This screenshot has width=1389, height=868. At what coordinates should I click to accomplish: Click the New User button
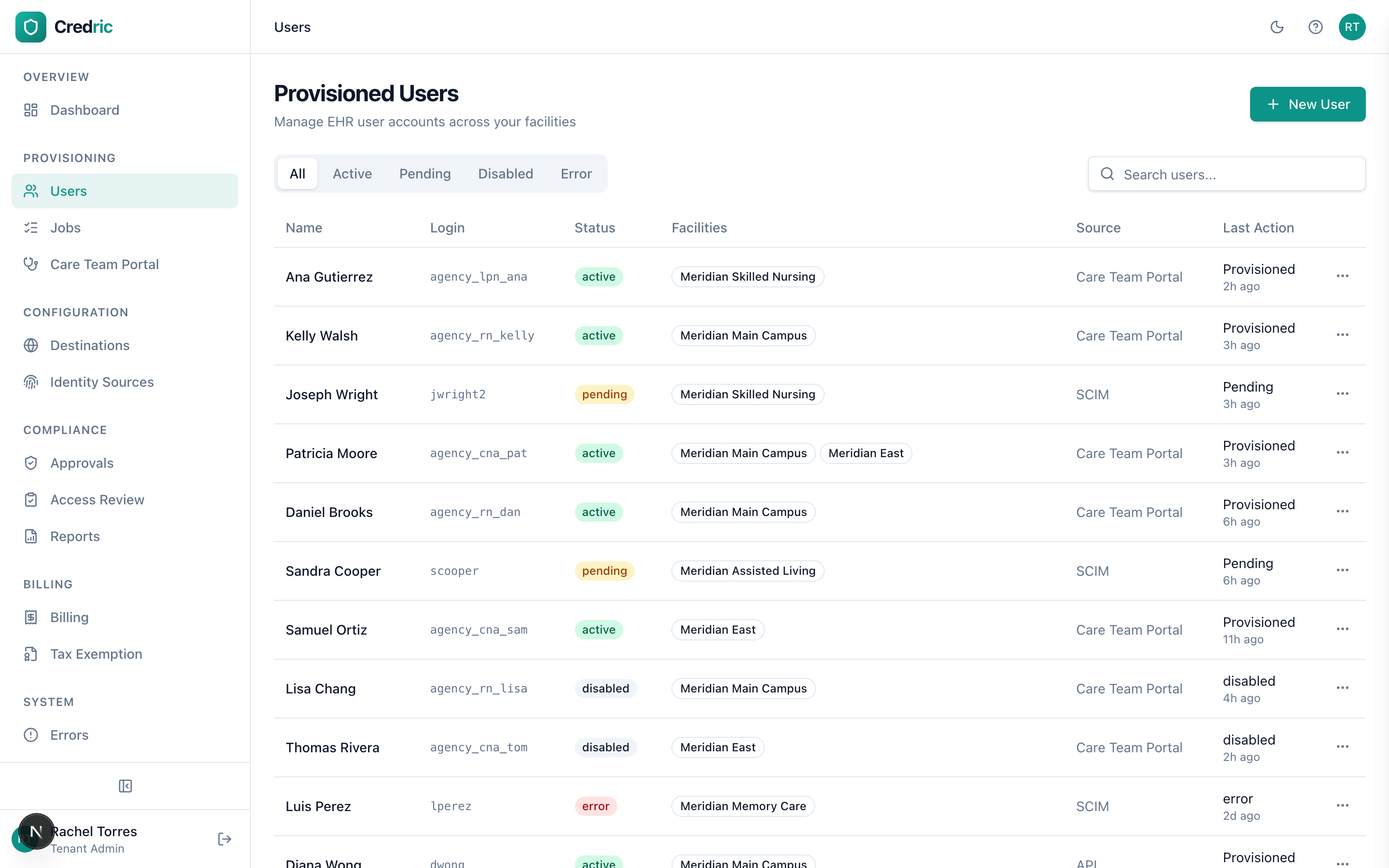point(1307,105)
